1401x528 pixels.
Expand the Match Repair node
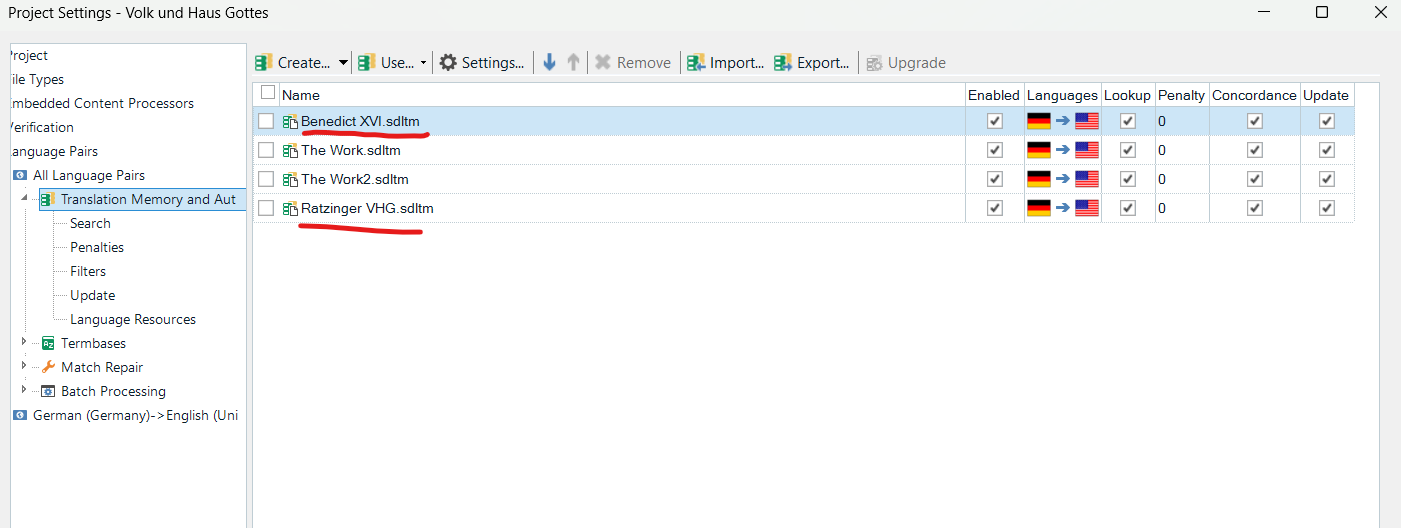[24, 366]
